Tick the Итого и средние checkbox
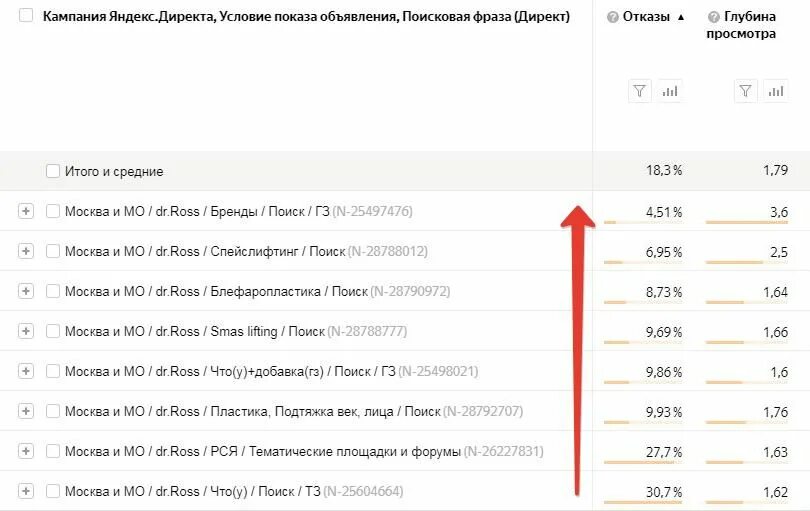Viewport: 810px width, 511px height. pyautogui.click(x=53, y=171)
